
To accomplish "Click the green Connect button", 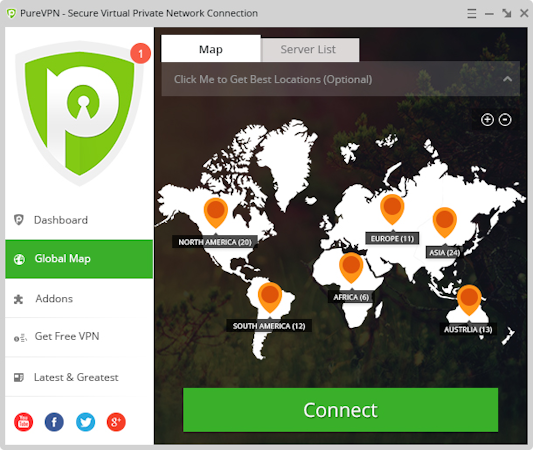I will [340, 410].
